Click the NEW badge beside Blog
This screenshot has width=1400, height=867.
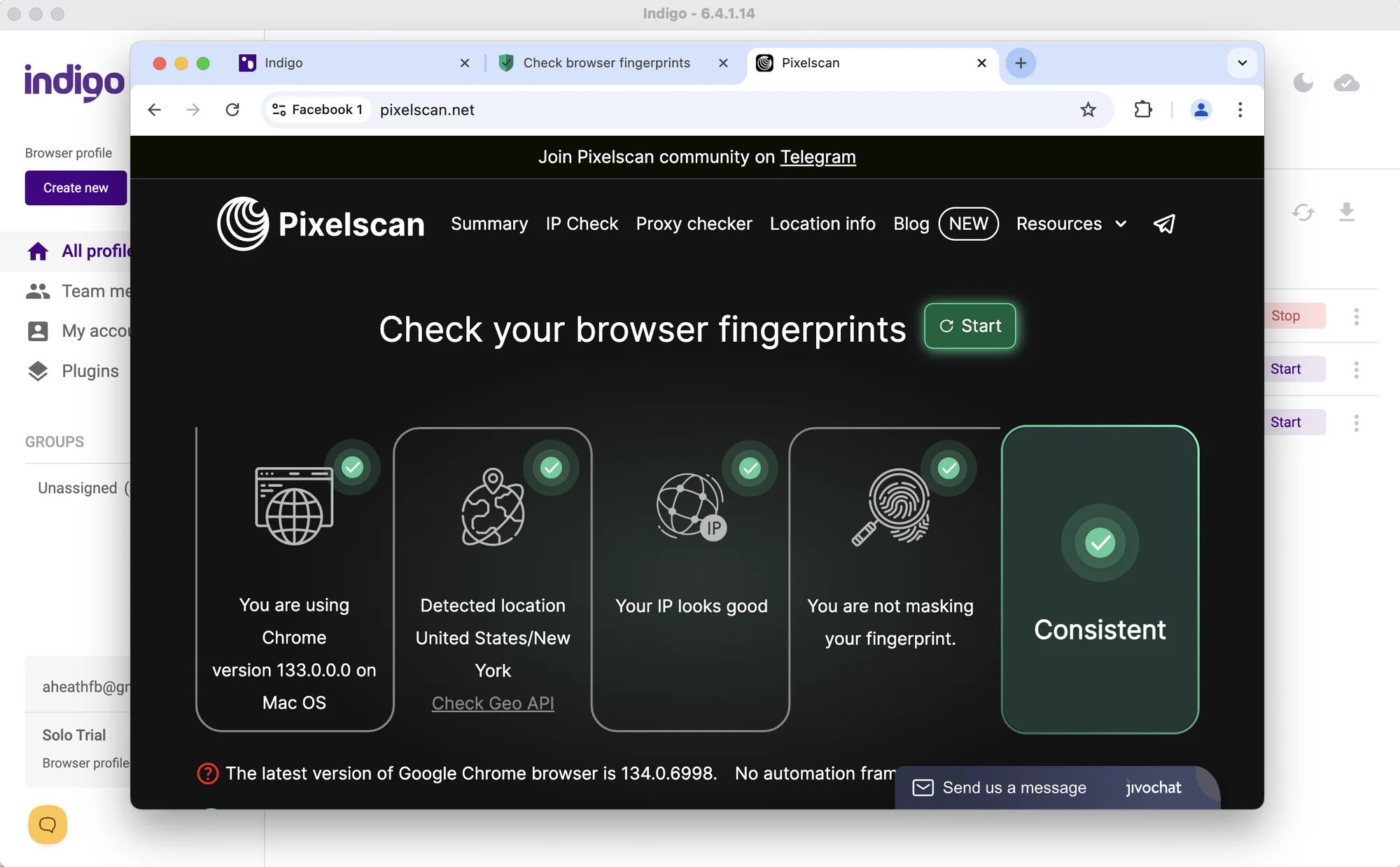[968, 224]
